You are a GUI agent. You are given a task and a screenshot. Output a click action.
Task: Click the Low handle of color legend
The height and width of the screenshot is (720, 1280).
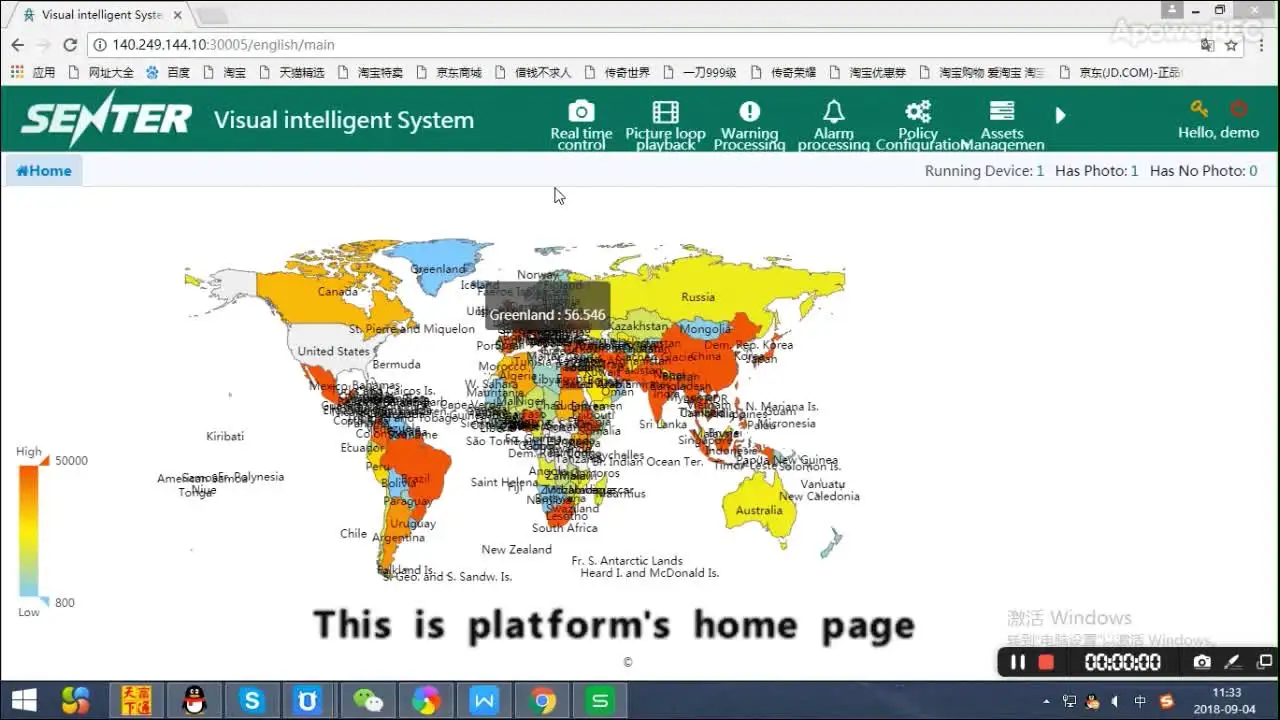pyautogui.click(x=43, y=602)
